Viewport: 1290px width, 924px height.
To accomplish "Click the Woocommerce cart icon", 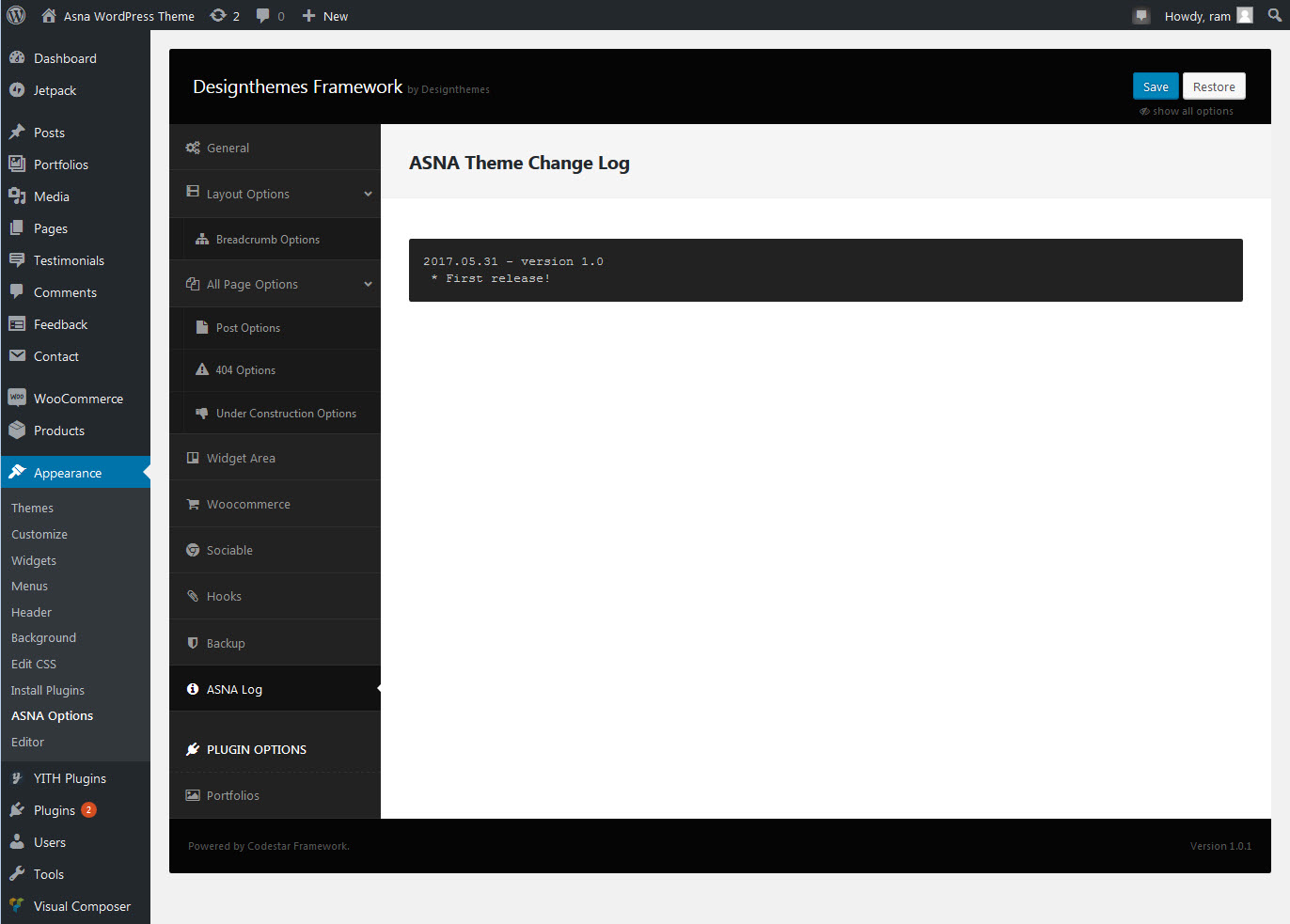I will (193, 504).
